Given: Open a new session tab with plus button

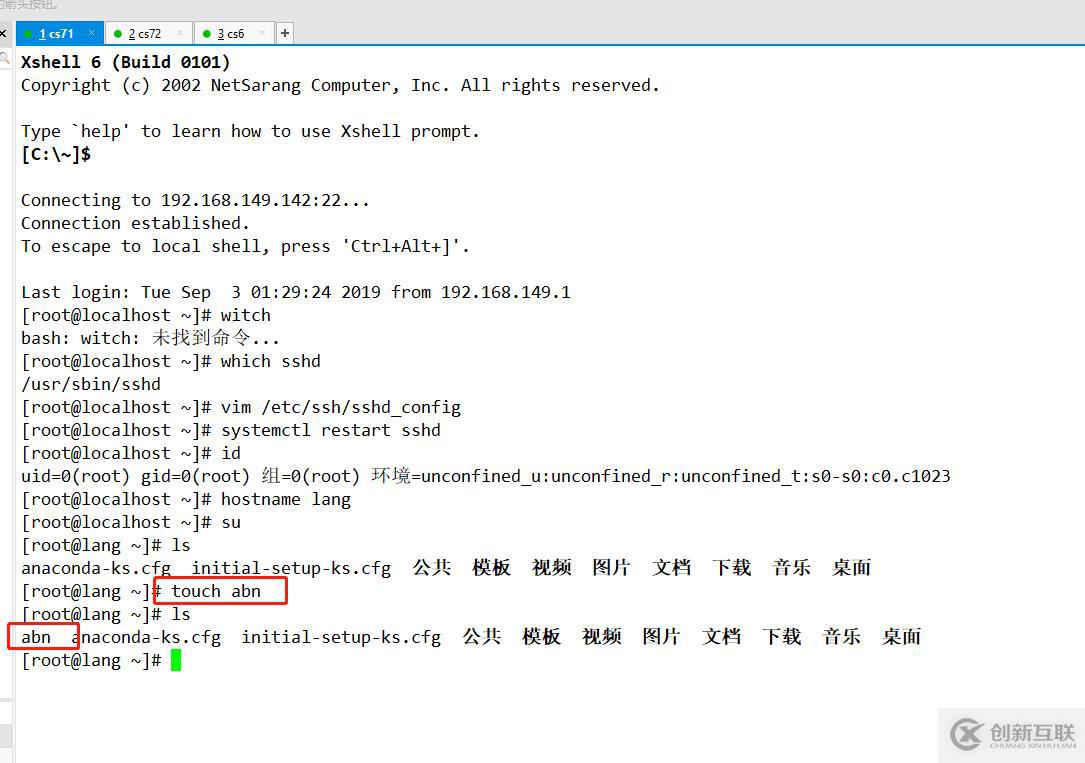Looking at the screenshot, I should 285,33.
